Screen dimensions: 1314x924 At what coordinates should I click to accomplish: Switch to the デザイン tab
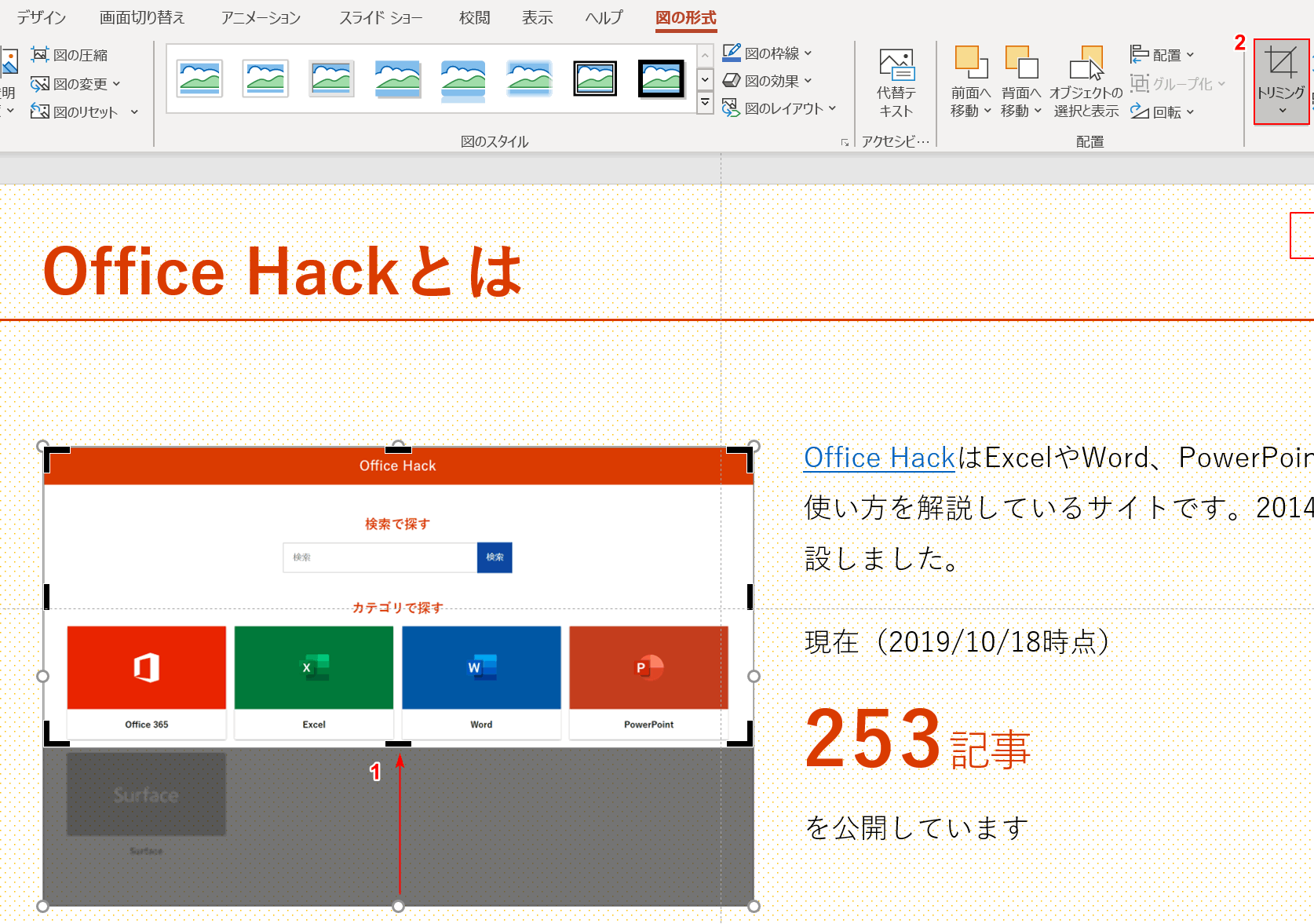coord(42,17)
